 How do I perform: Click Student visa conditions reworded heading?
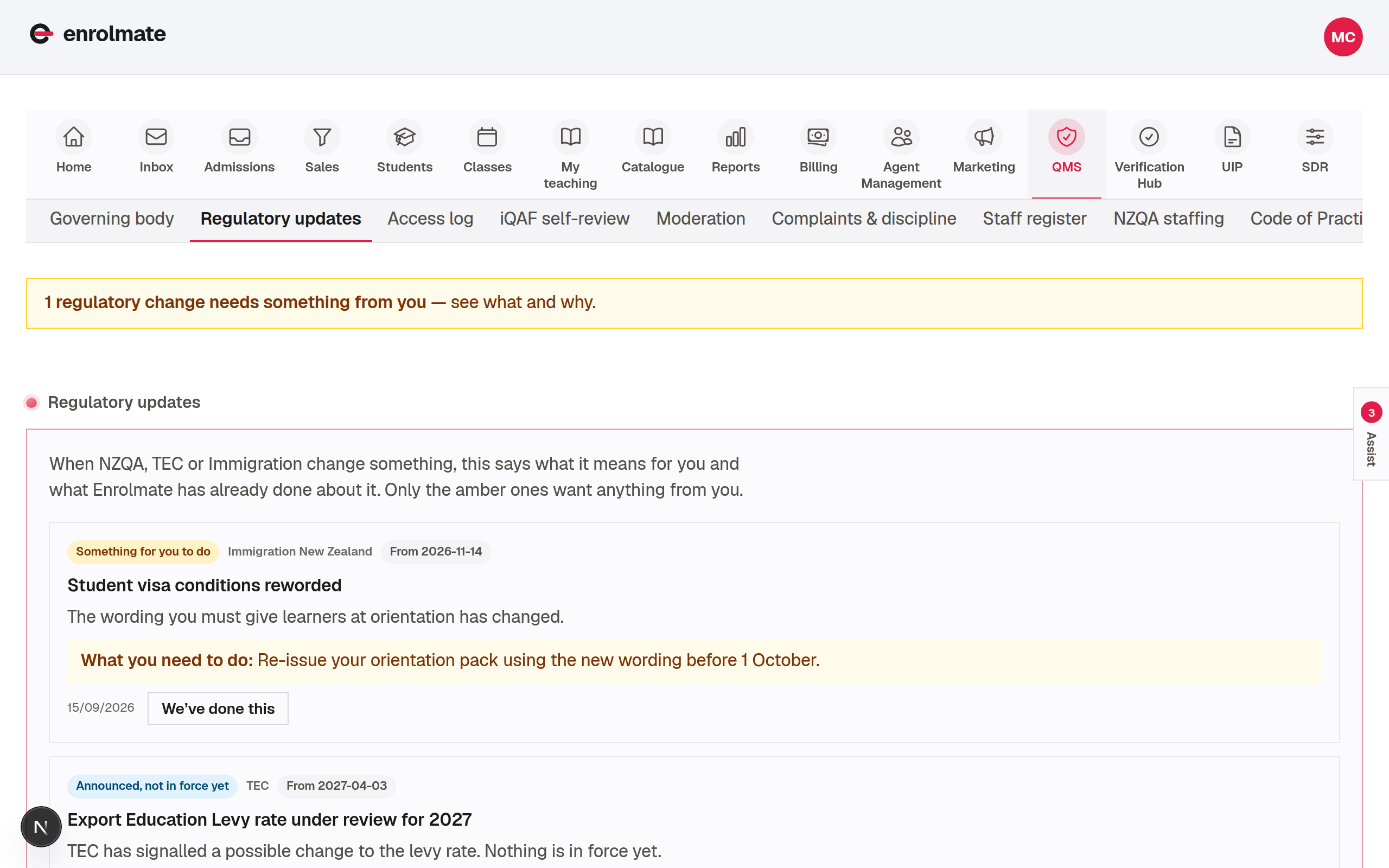(x=205, y=585)
